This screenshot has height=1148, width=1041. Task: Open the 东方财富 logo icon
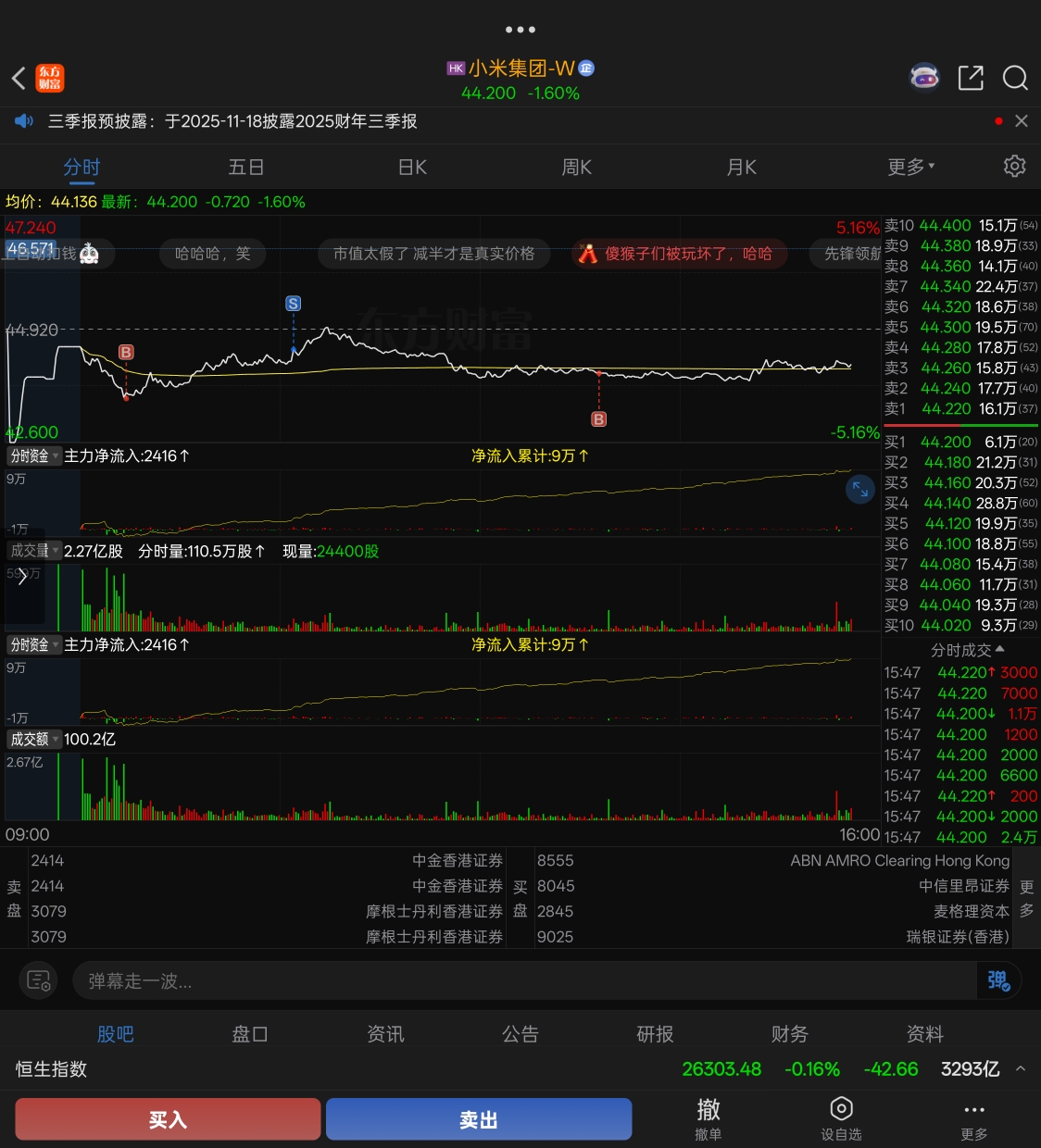50,79
